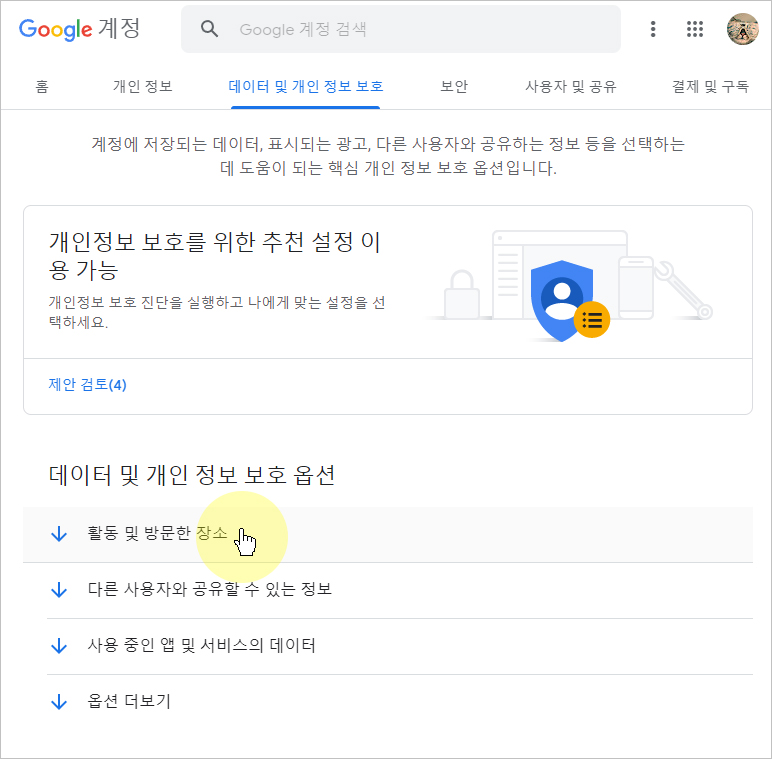The width and height of the screenshot is (772, 759).
Task: Go to the 보안 tab
Action: [454, 87]
